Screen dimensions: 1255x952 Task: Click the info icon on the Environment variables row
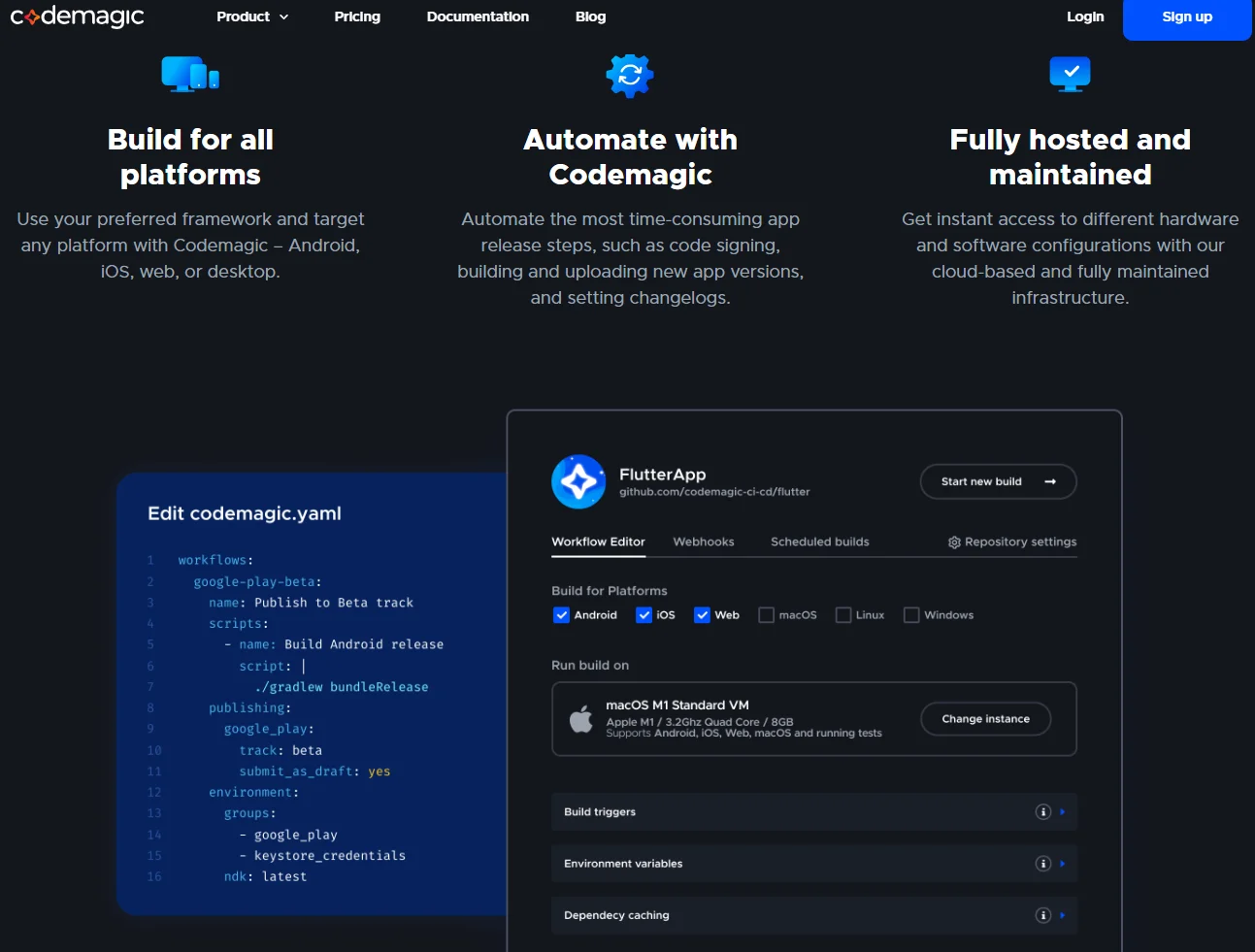(1043, 864)
